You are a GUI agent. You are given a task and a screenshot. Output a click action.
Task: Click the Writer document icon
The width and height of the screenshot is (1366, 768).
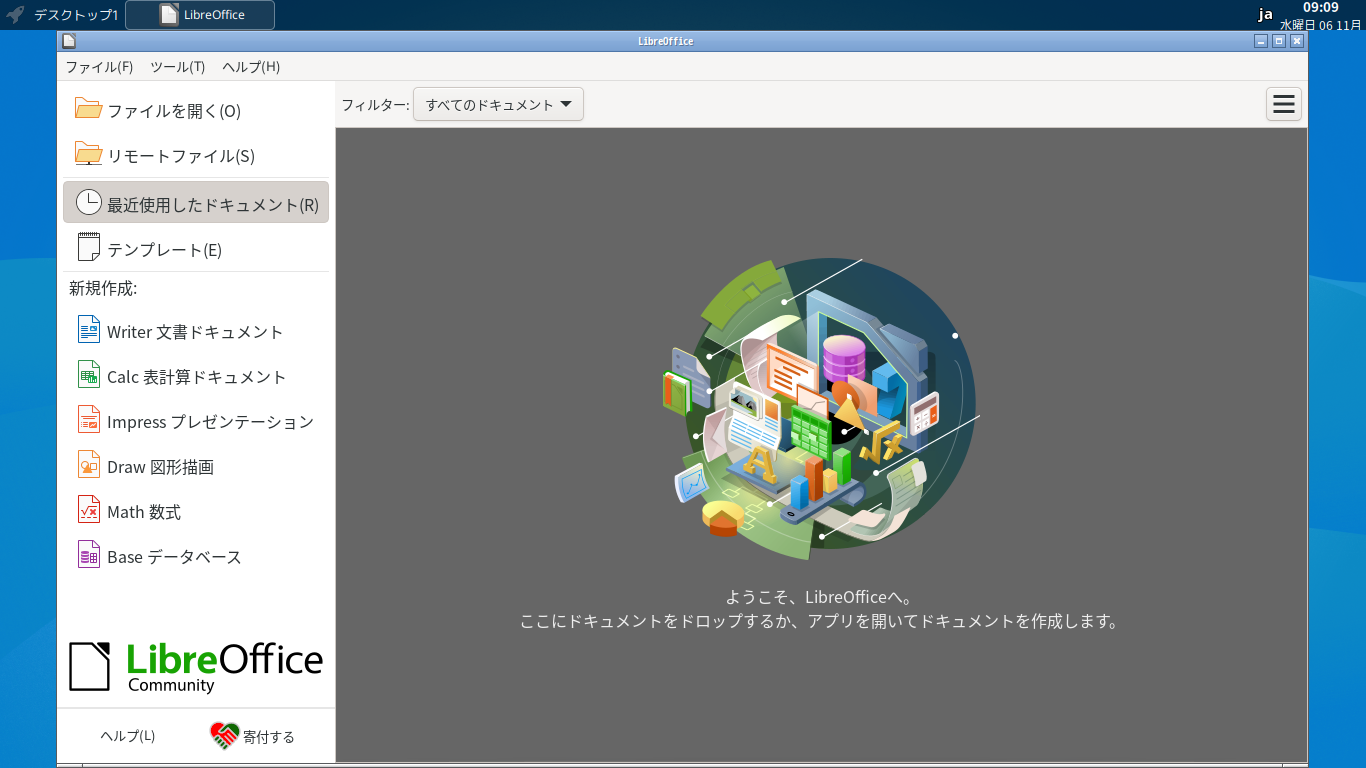coord(89,329)
